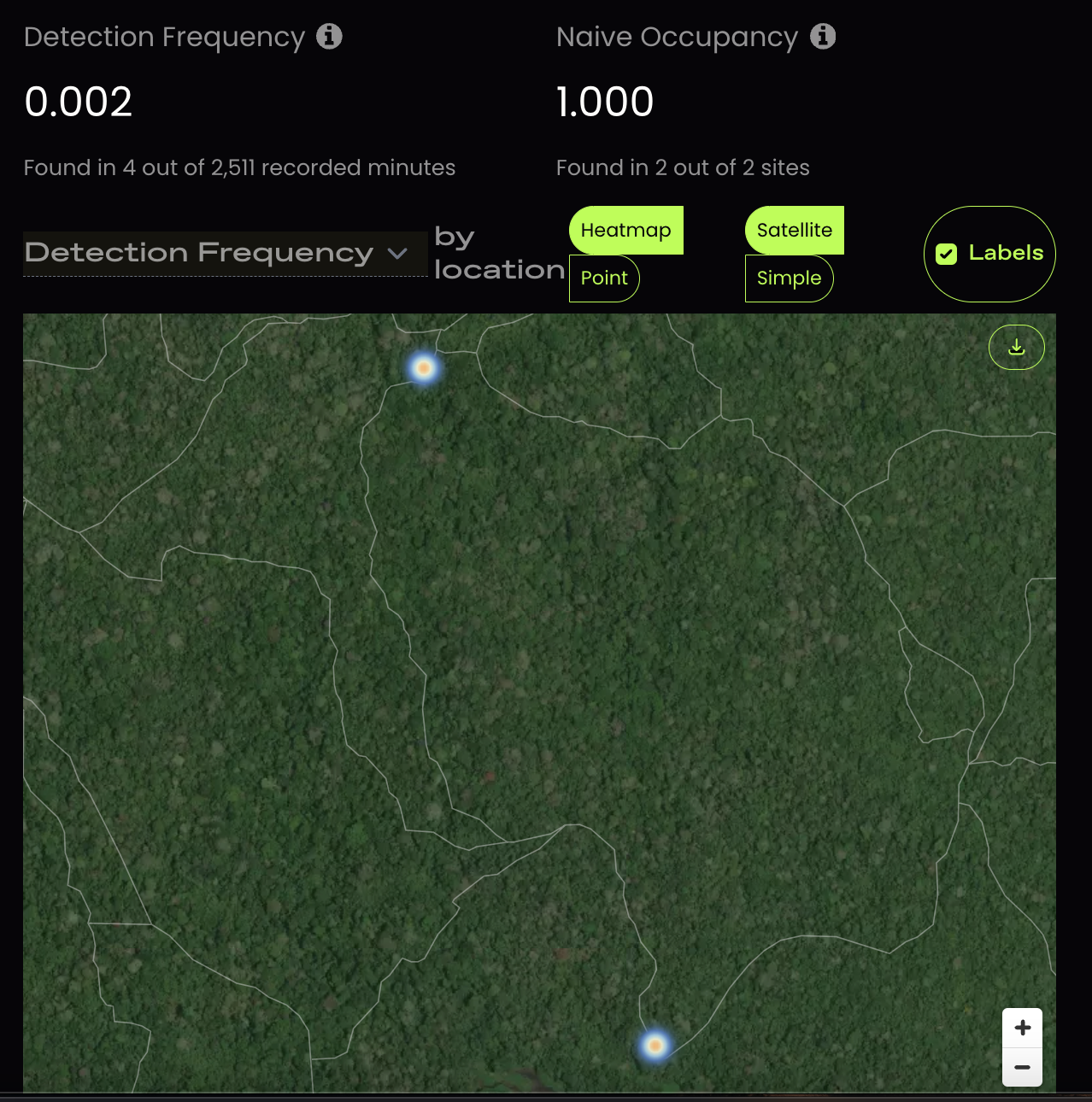The width and height of the screenshot is (1092, 1102).
Task: Open the Detection Frequency dropdown
Action: coord(226,254)
